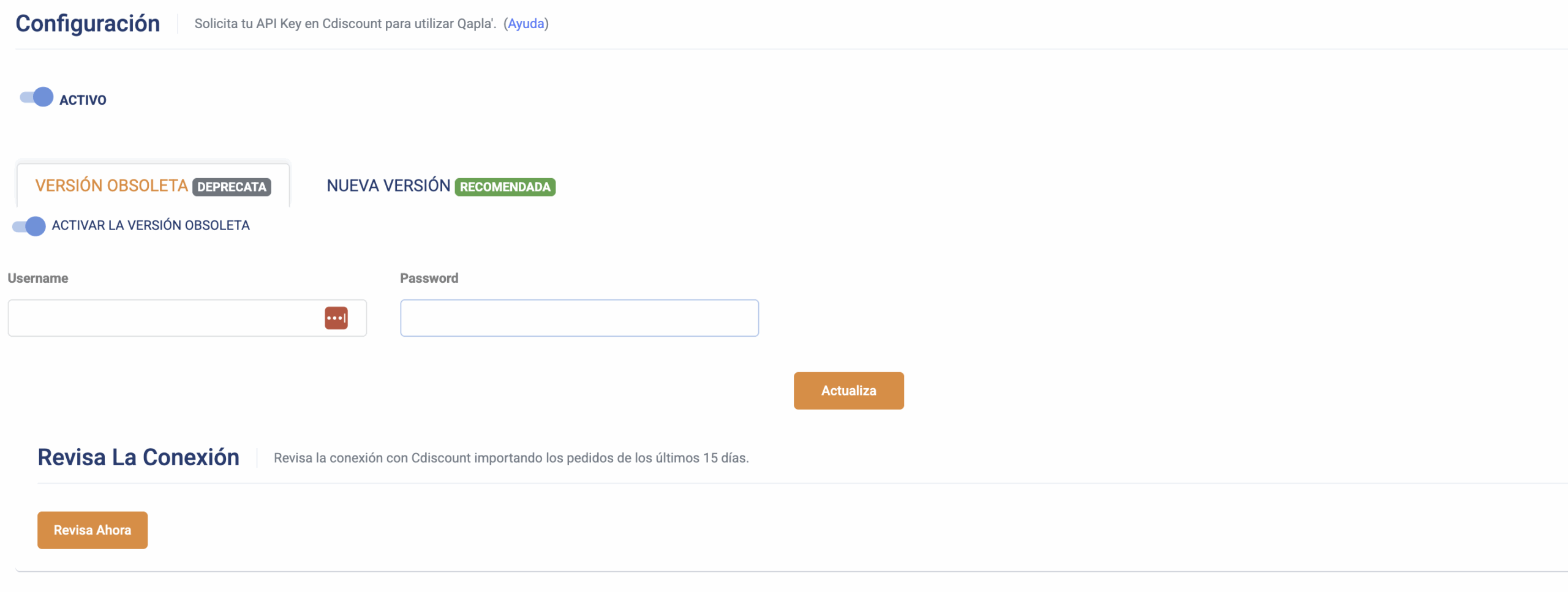Image resolution: width=1568 pixels, height=592 pixels.
Task: Disable the Activar la versión obsoleta switch
Action: [29, 226]
